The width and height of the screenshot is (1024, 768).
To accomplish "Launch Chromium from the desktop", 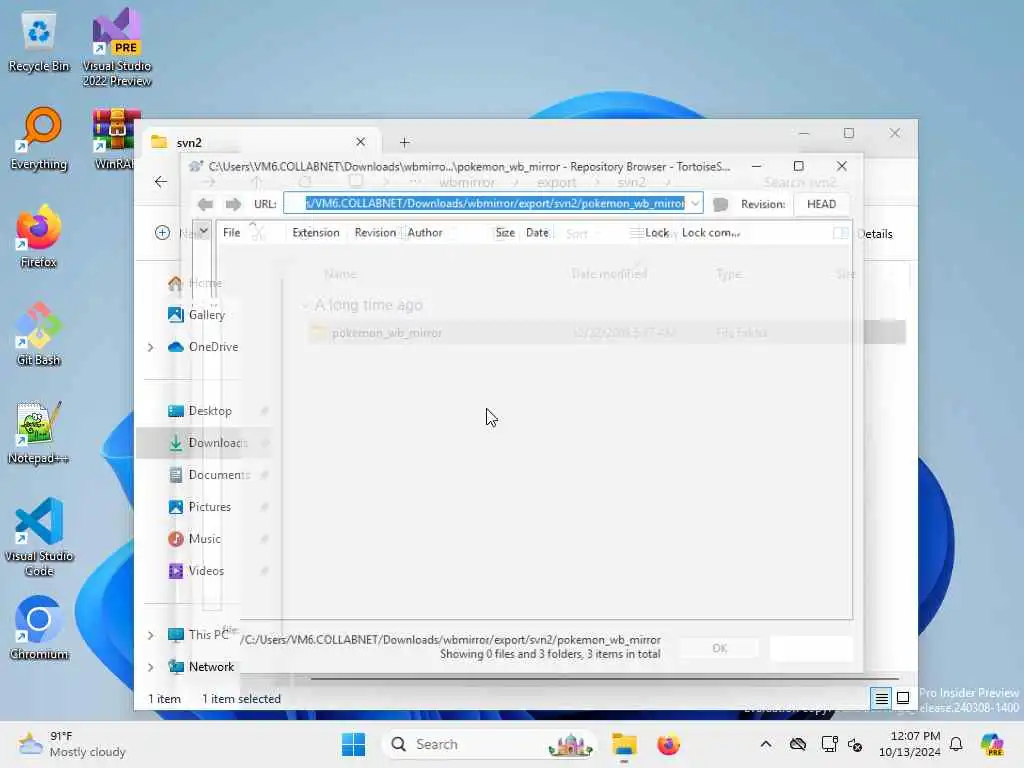I will [39, 628].
